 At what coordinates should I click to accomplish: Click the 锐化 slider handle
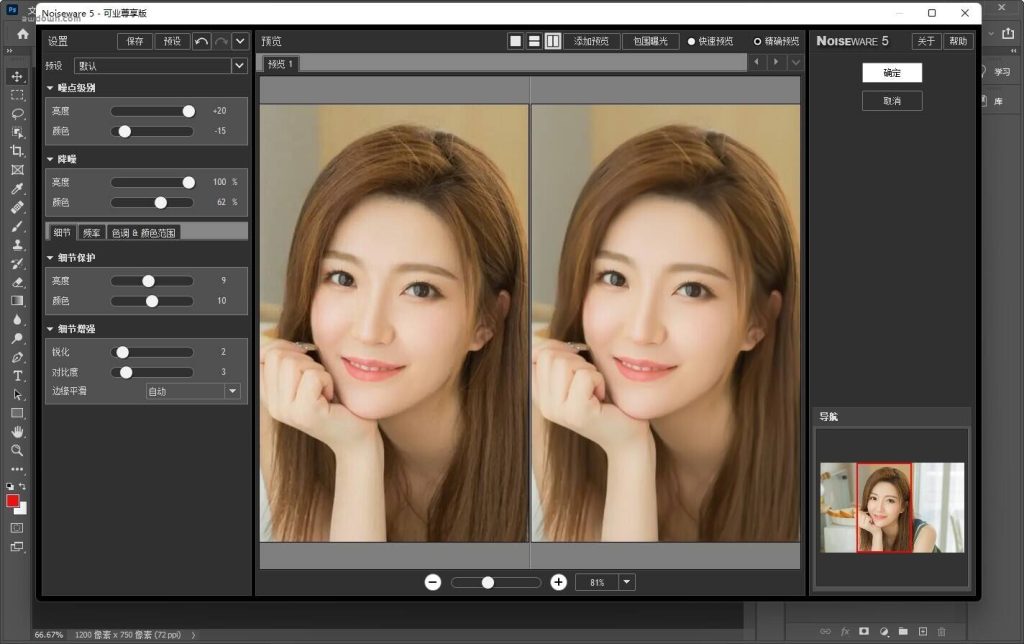(122, 352)
